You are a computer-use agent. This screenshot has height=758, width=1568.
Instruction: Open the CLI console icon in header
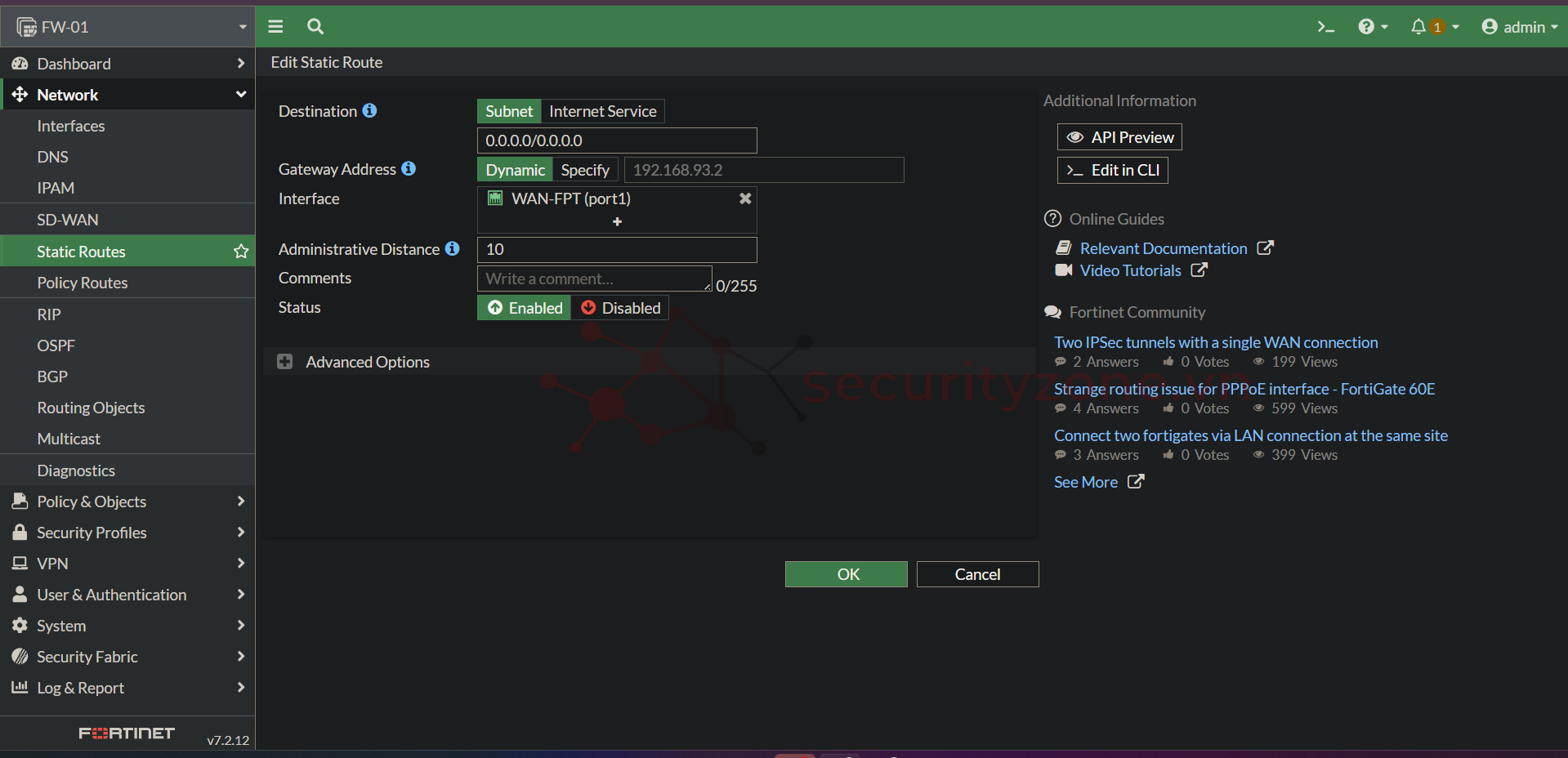1325,27
